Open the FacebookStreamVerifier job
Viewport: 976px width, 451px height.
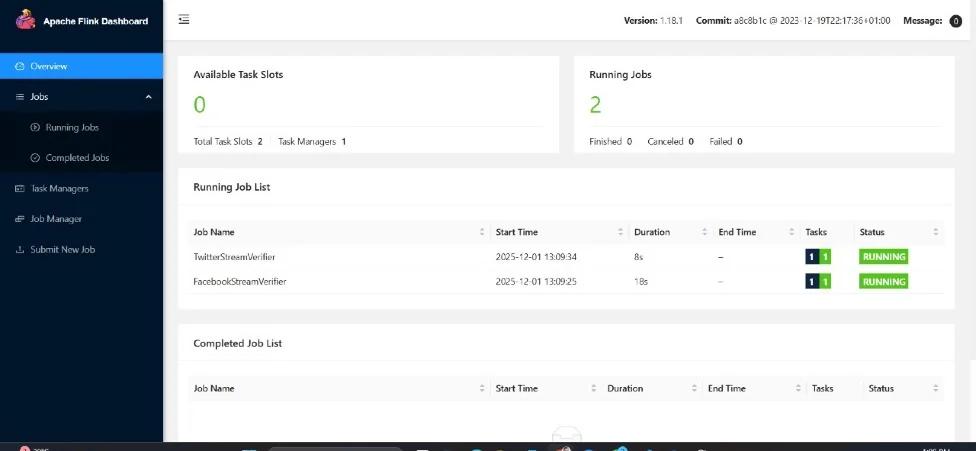tap(240, 282)
